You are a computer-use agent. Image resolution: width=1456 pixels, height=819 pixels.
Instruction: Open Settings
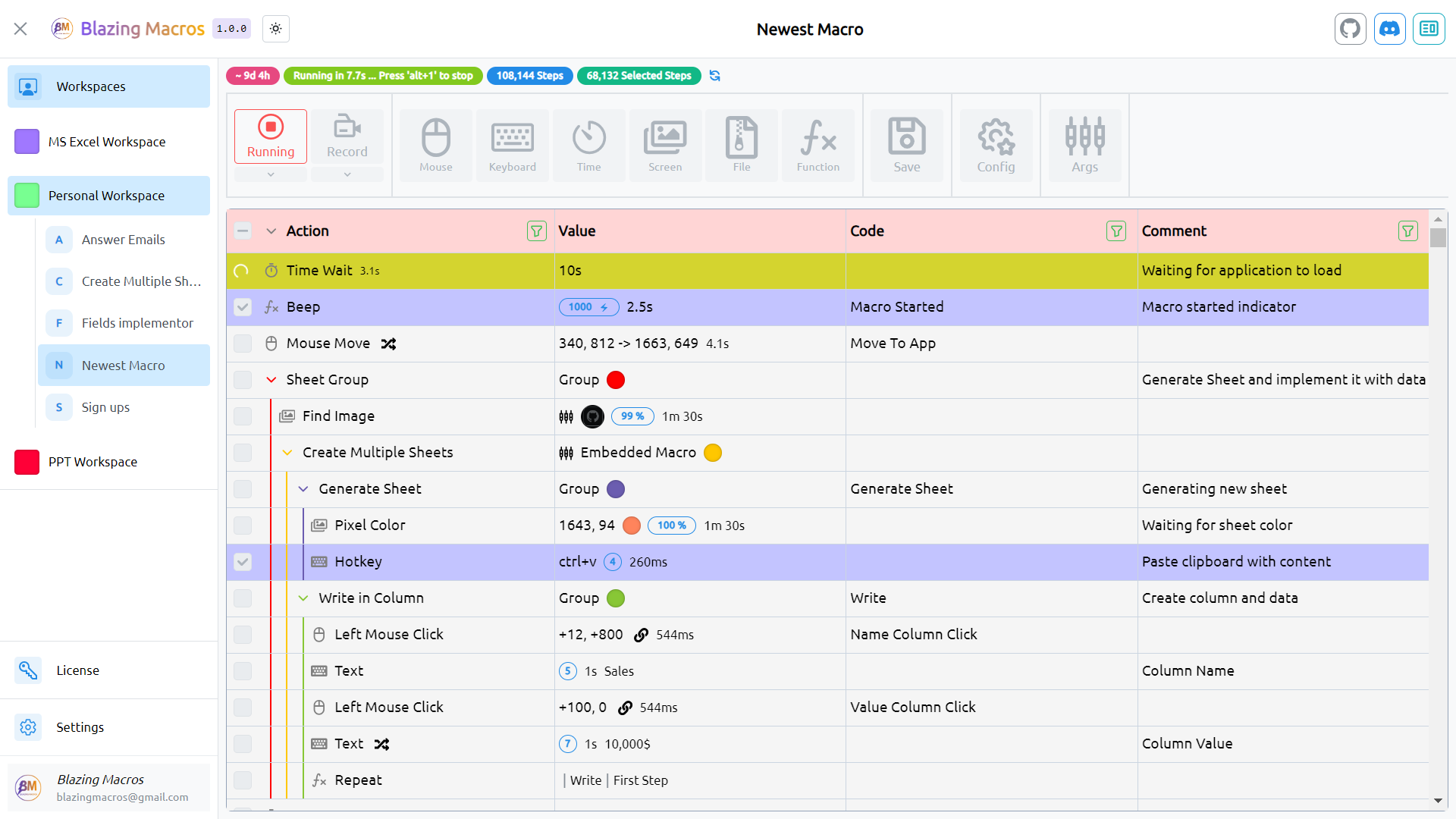click(x=108, y=727)
